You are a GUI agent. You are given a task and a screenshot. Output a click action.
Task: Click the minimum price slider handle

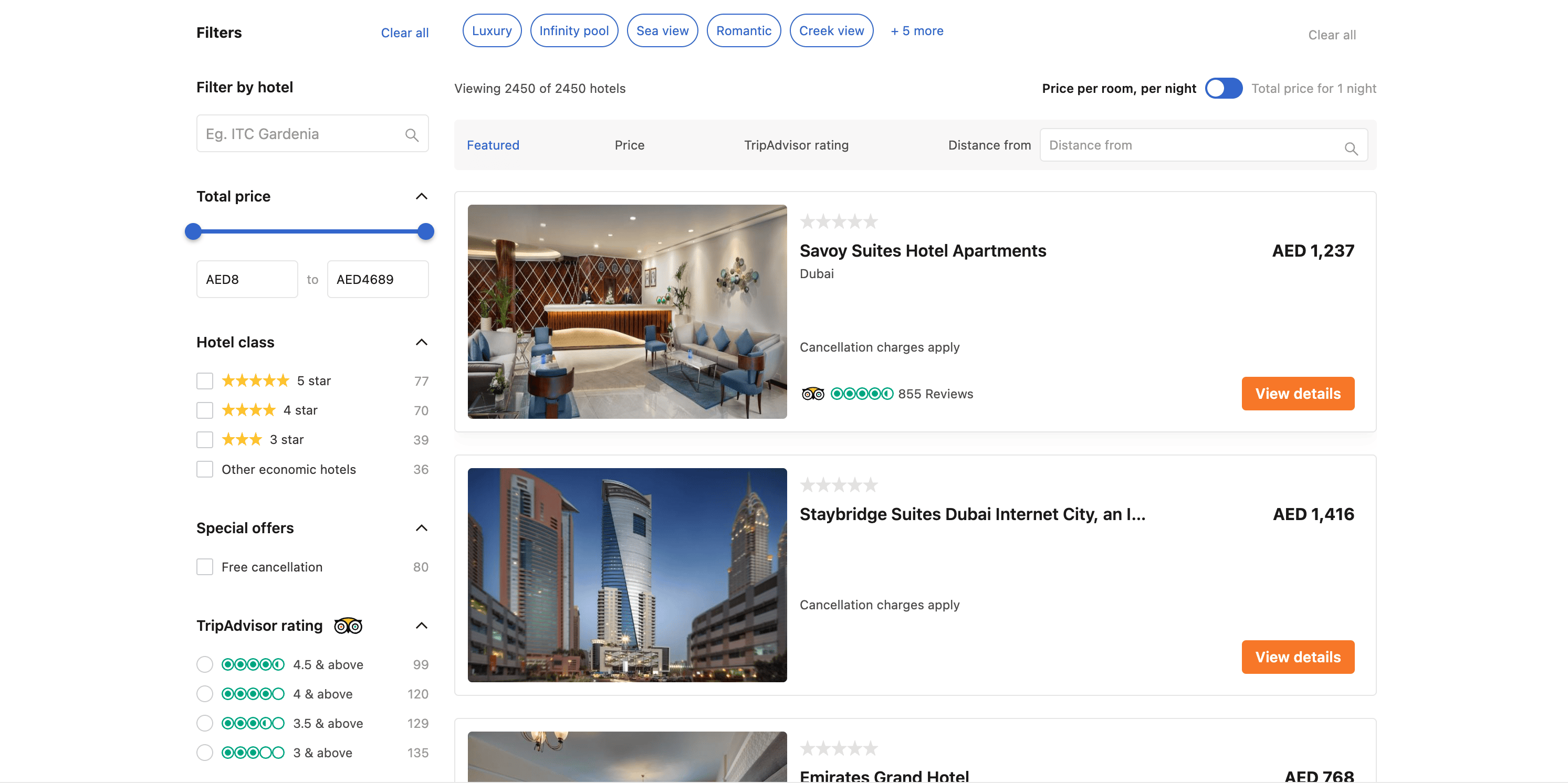(x=193, y=231)
